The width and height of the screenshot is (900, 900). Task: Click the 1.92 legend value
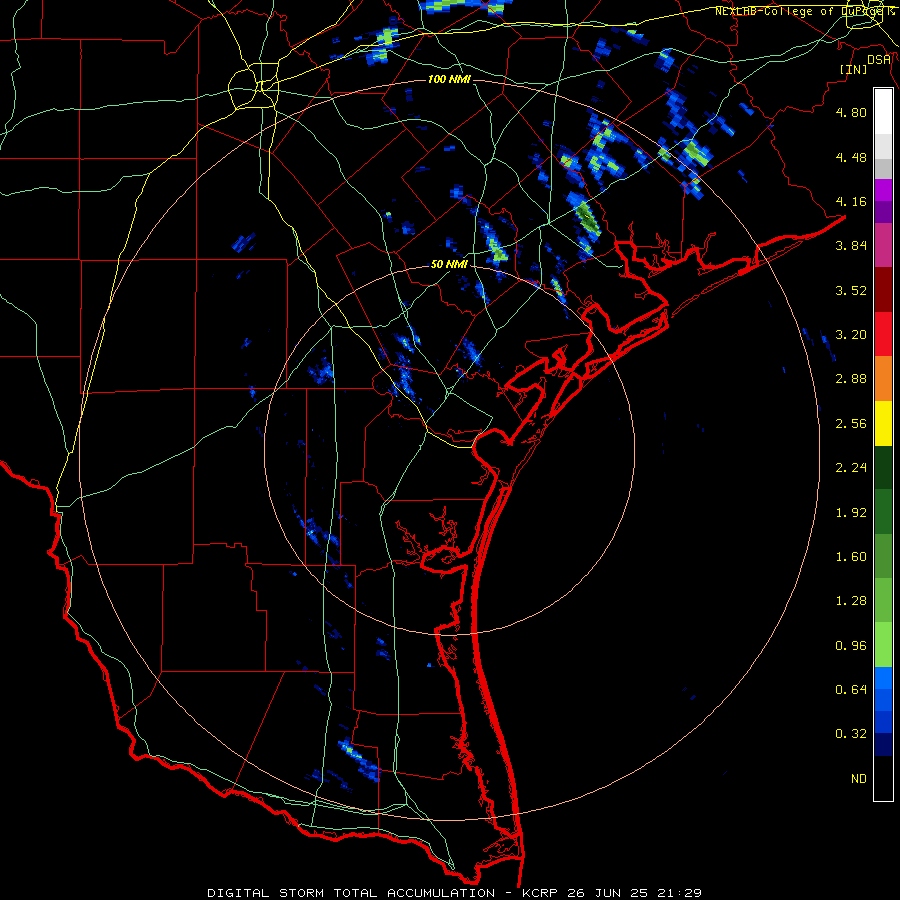pyautogui.click(x=851, y=513)
